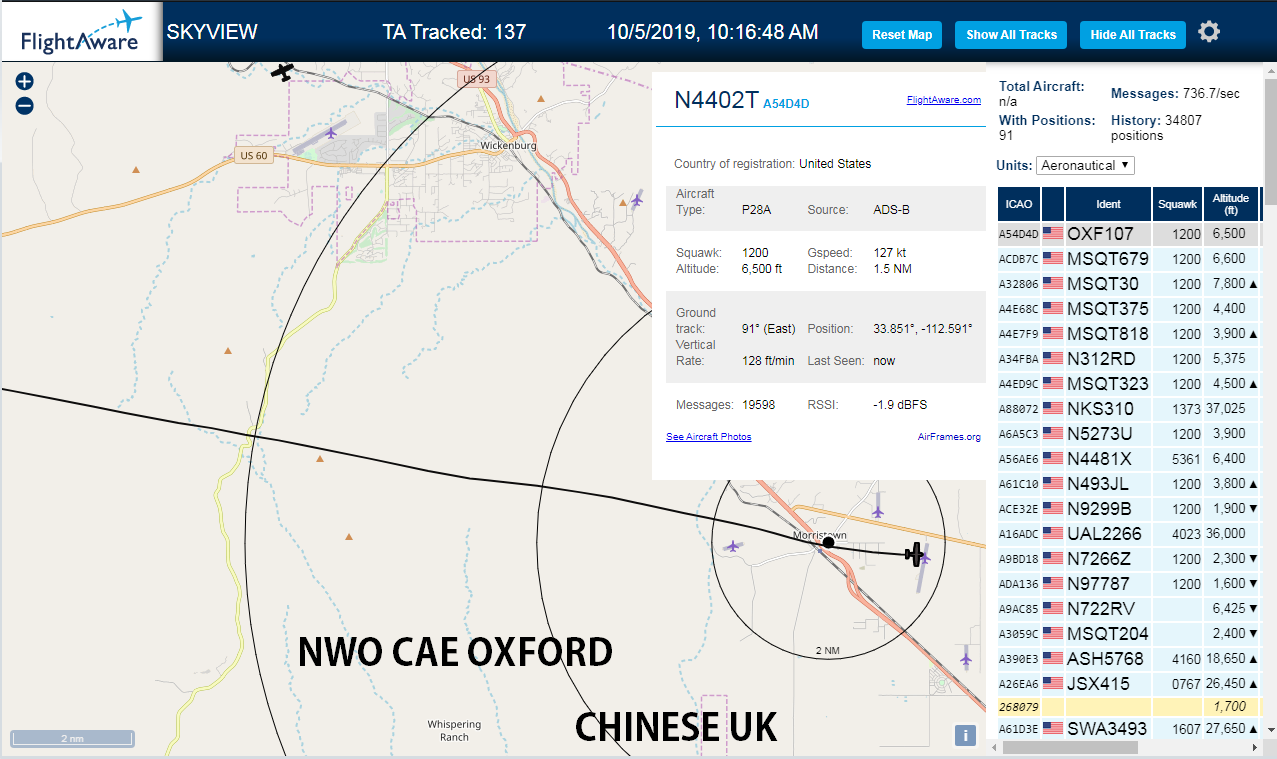Select the MSQT818 aircraft row

[1128, 333]
